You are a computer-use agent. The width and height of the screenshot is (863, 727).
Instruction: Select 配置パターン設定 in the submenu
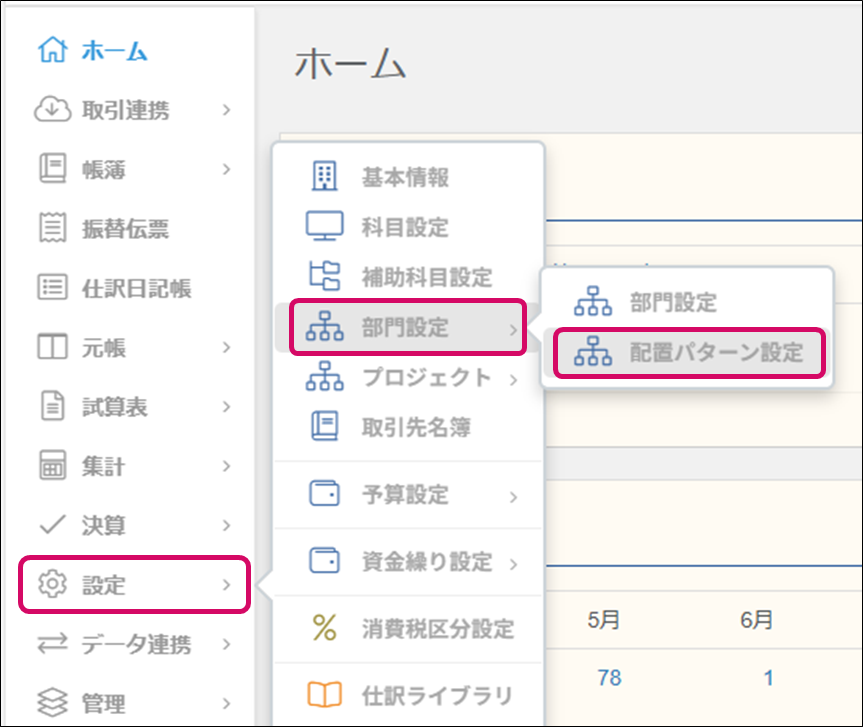pyautogui.click(x=715, y=353)
